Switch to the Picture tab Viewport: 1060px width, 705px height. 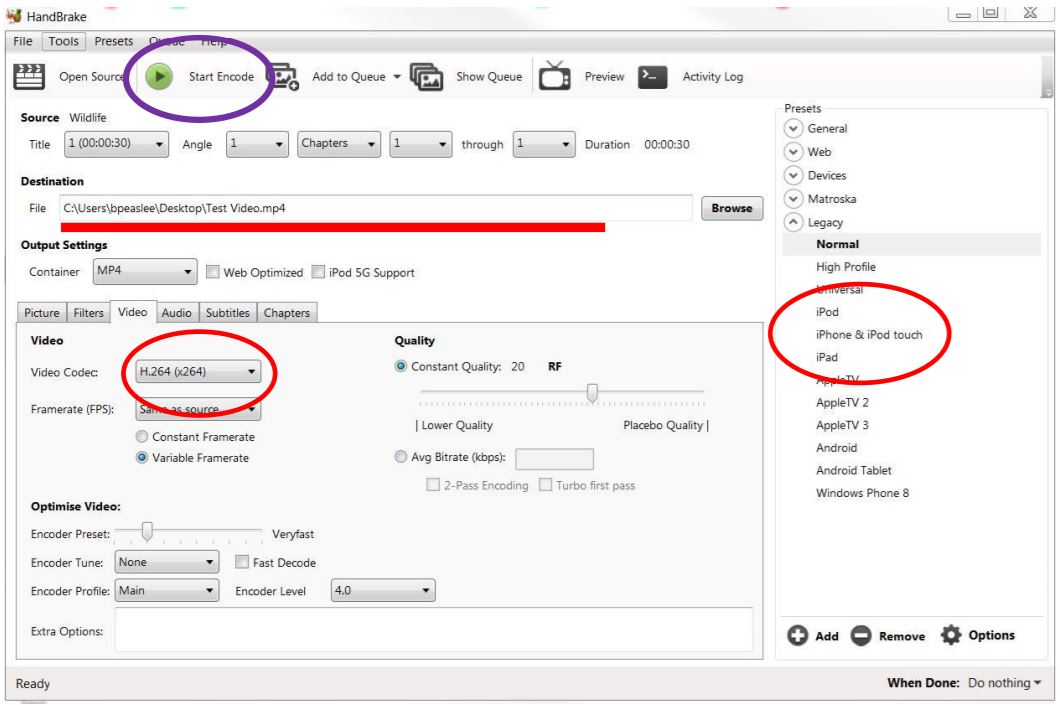(42, 312)
